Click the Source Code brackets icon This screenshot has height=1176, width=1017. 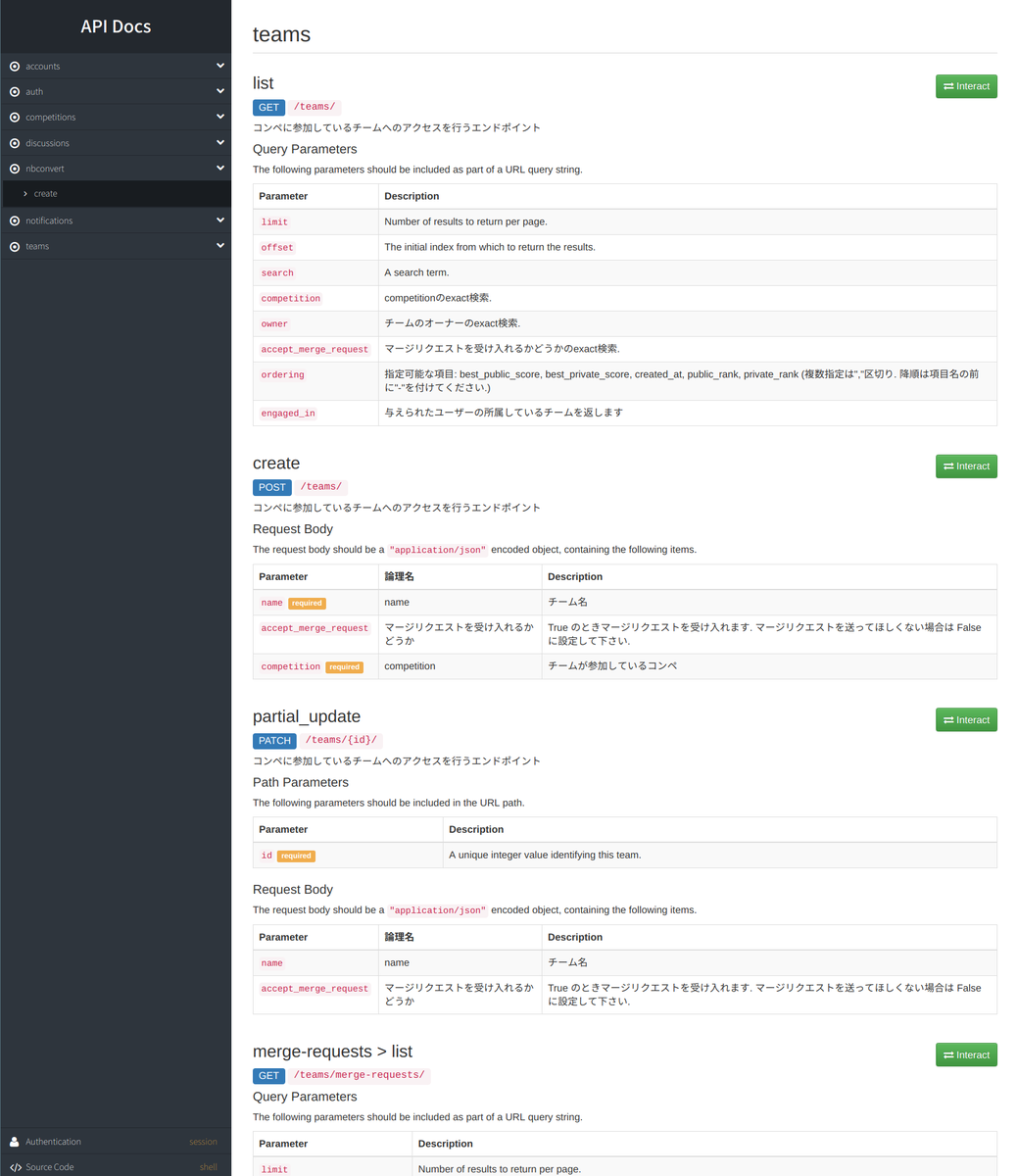15,1167
